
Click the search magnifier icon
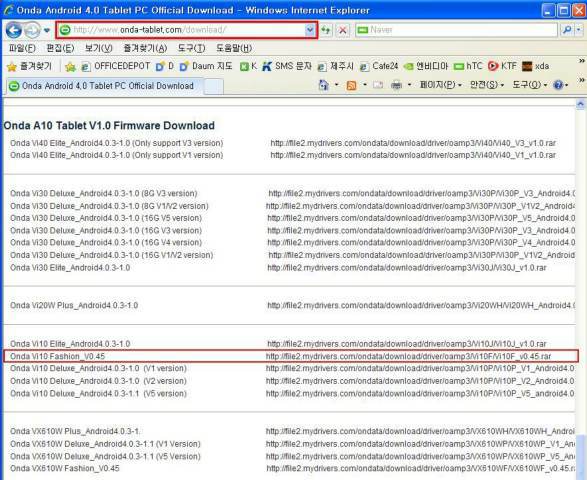pyautogui.click(x=567, y=30)
